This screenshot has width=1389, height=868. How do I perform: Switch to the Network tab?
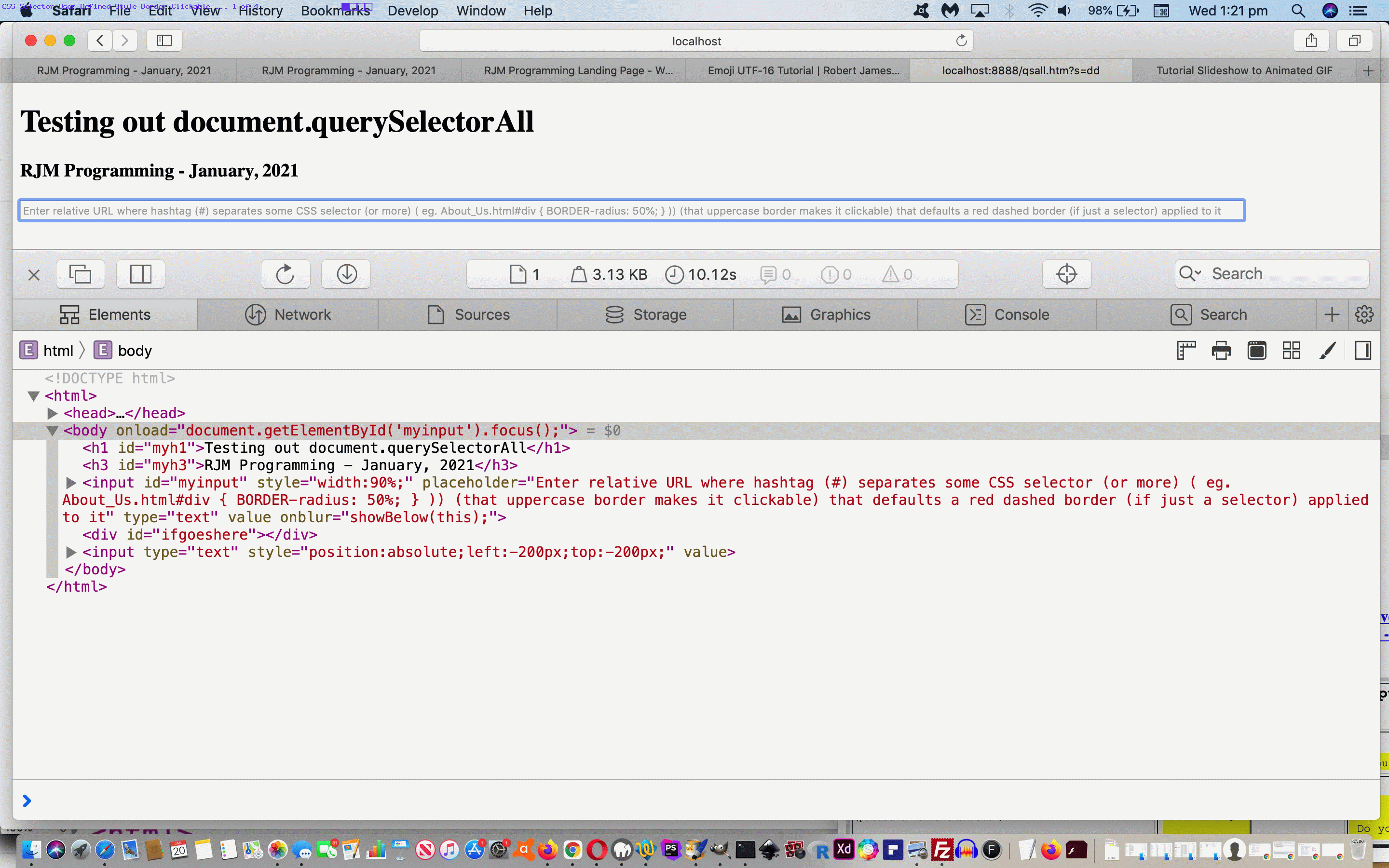[x=289, y=314]
